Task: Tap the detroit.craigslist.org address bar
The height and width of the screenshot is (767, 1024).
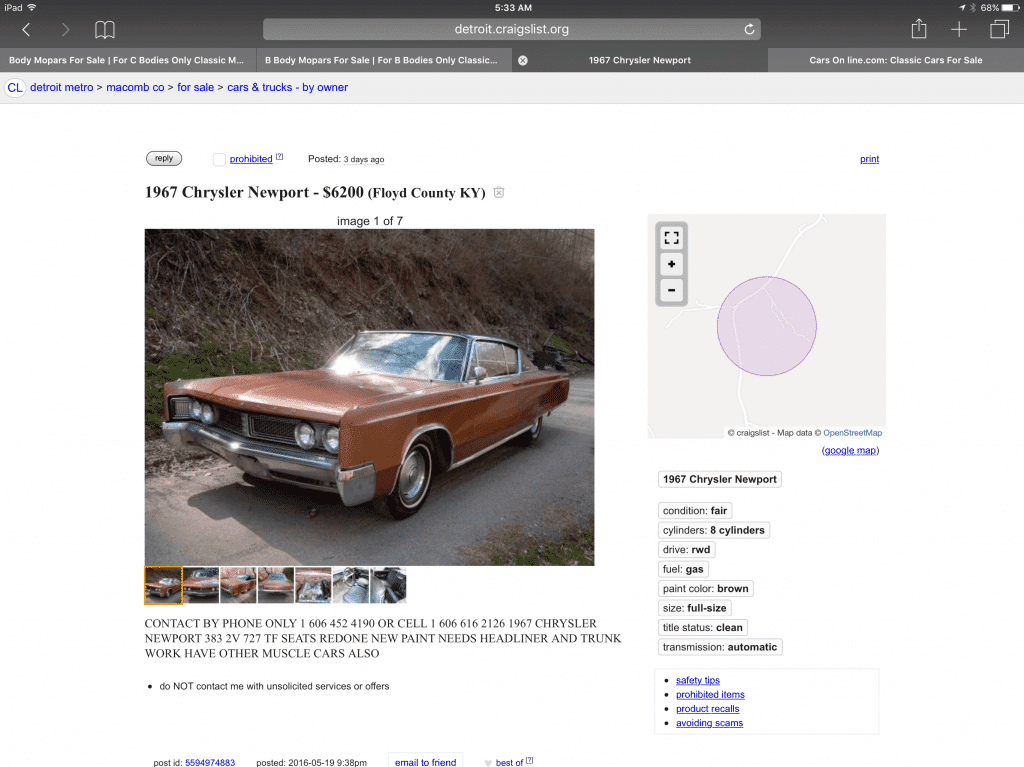Action: pyautogui.click(x=511, y=29)
